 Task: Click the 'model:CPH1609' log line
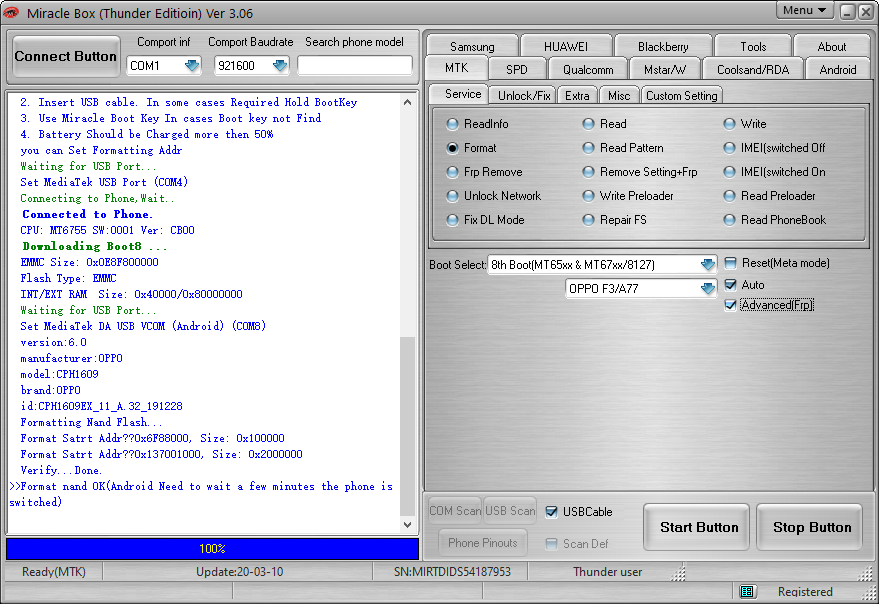(x=59, y=374)
